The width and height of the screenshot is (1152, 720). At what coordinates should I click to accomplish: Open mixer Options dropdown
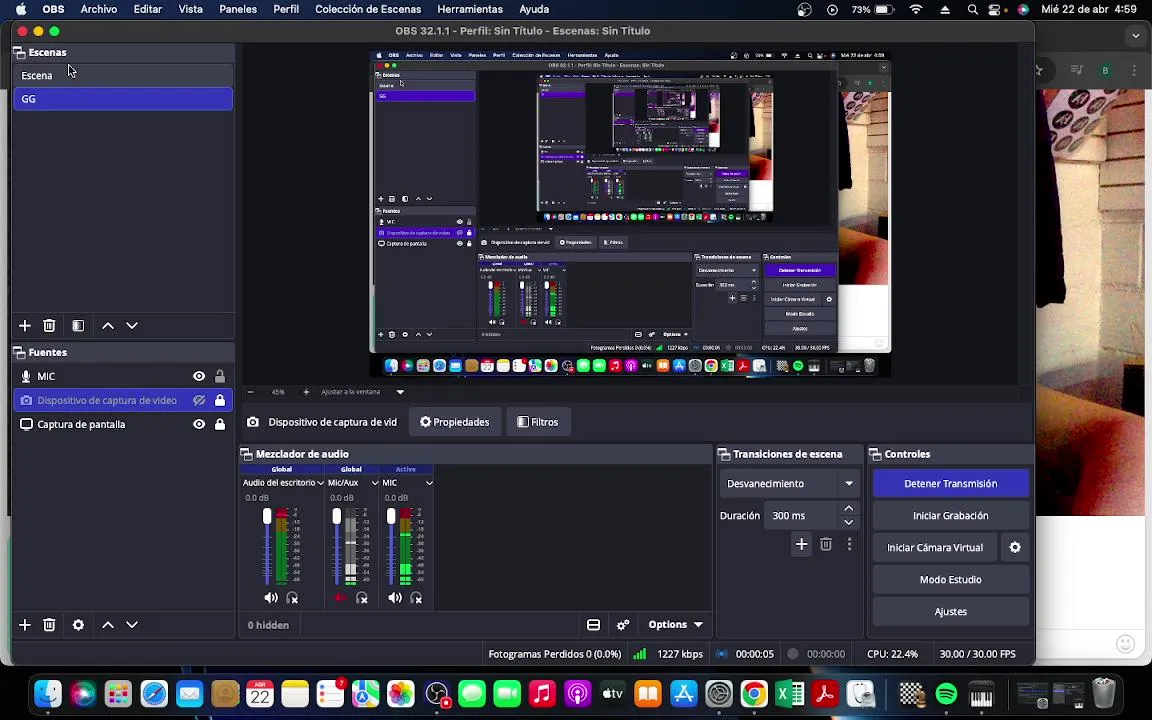(x=676, y=624)
